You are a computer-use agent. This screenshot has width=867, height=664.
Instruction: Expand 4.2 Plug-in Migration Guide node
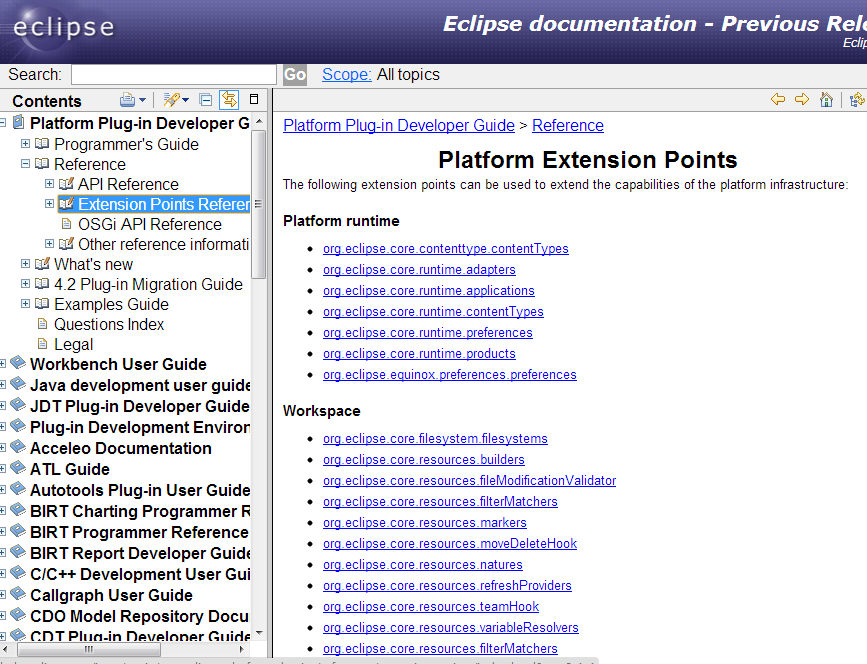click(25, 284)
